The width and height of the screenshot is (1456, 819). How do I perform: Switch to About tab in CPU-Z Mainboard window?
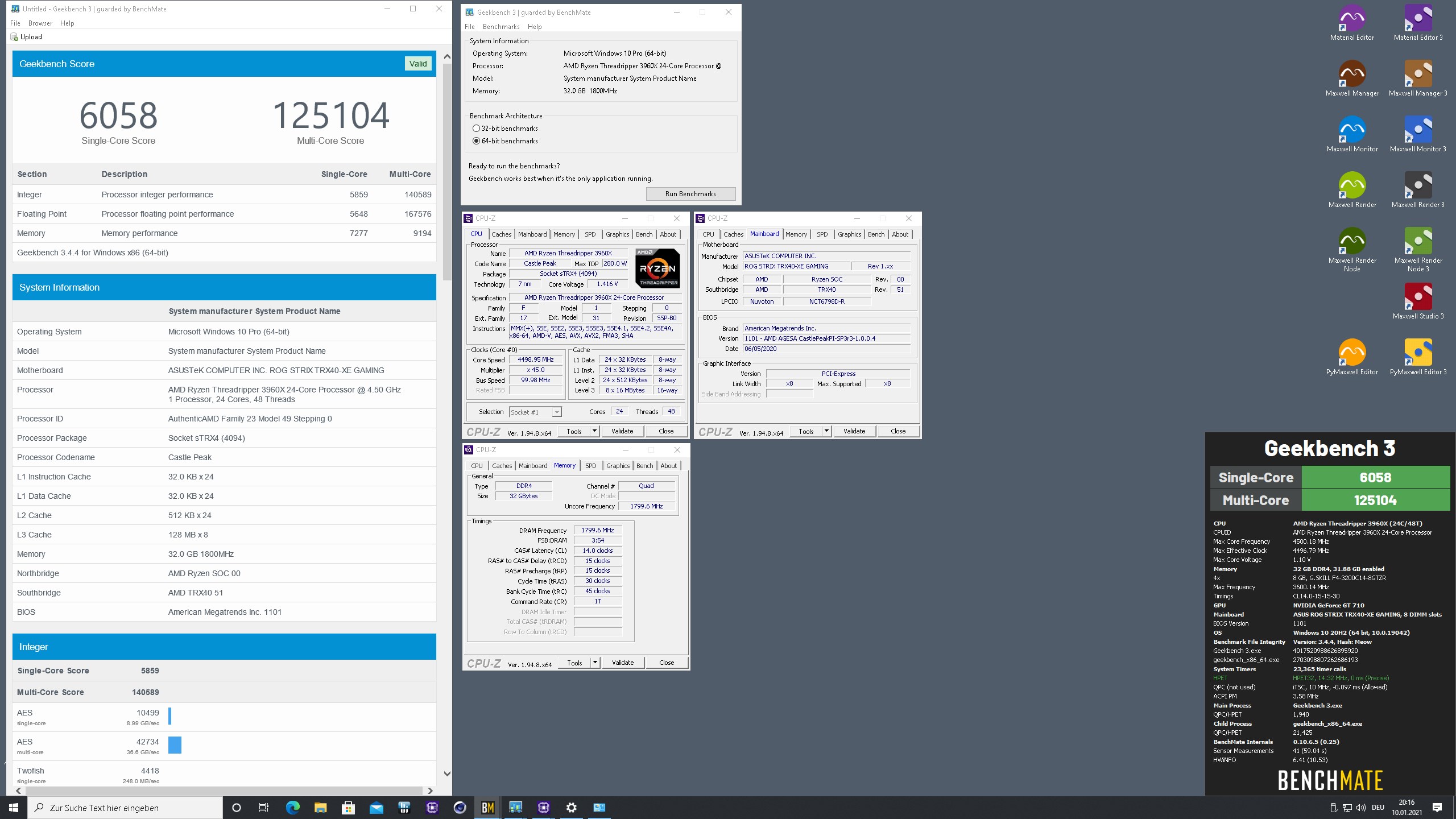(x=900, y=234)
